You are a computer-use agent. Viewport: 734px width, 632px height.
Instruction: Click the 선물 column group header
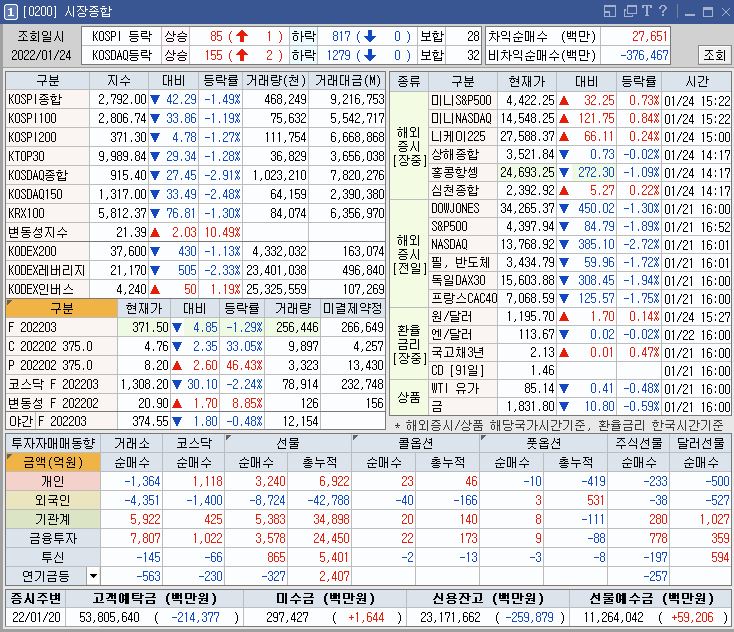pos(288,443)
